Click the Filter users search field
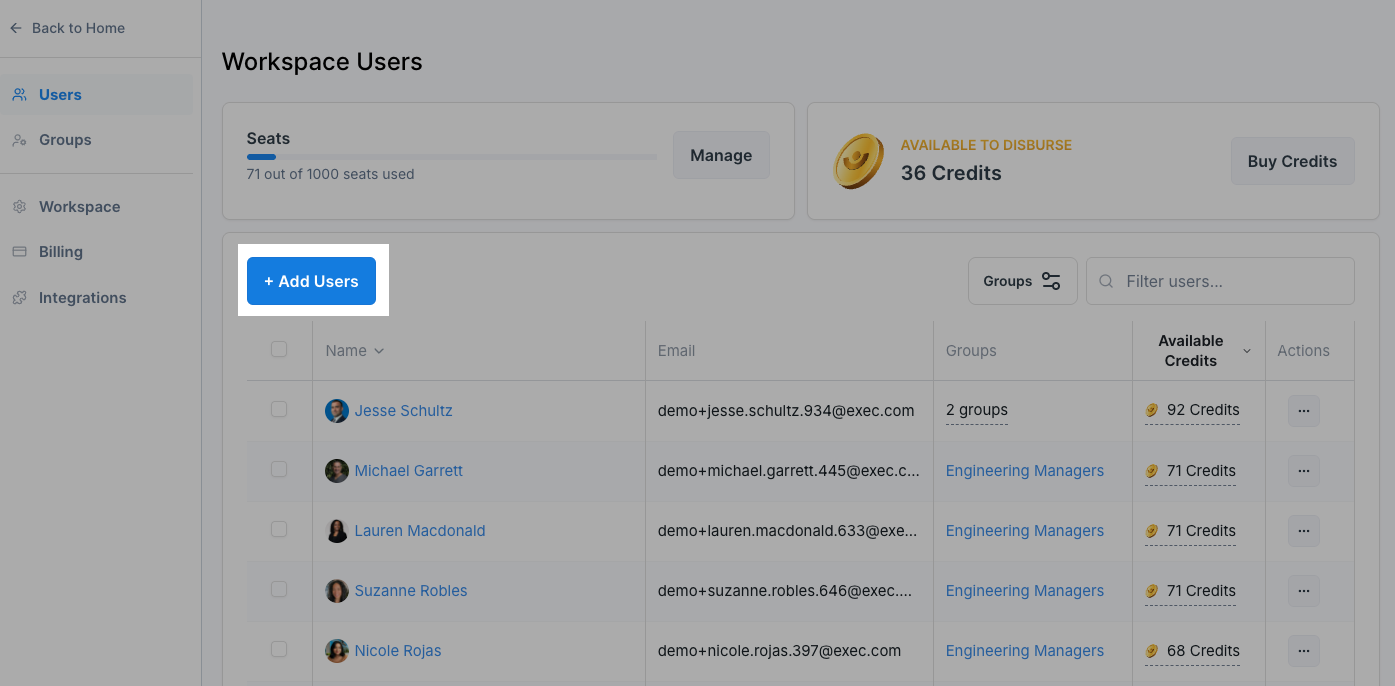Viewport: 1395px width, 686px height. coord(1220,281)
